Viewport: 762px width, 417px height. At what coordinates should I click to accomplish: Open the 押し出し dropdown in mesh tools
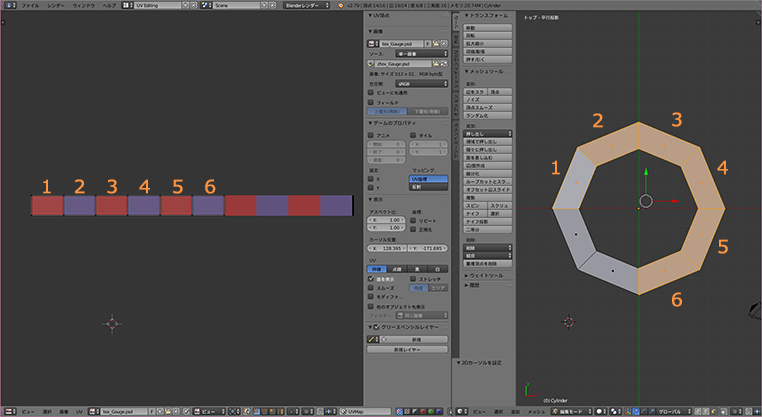488,133
